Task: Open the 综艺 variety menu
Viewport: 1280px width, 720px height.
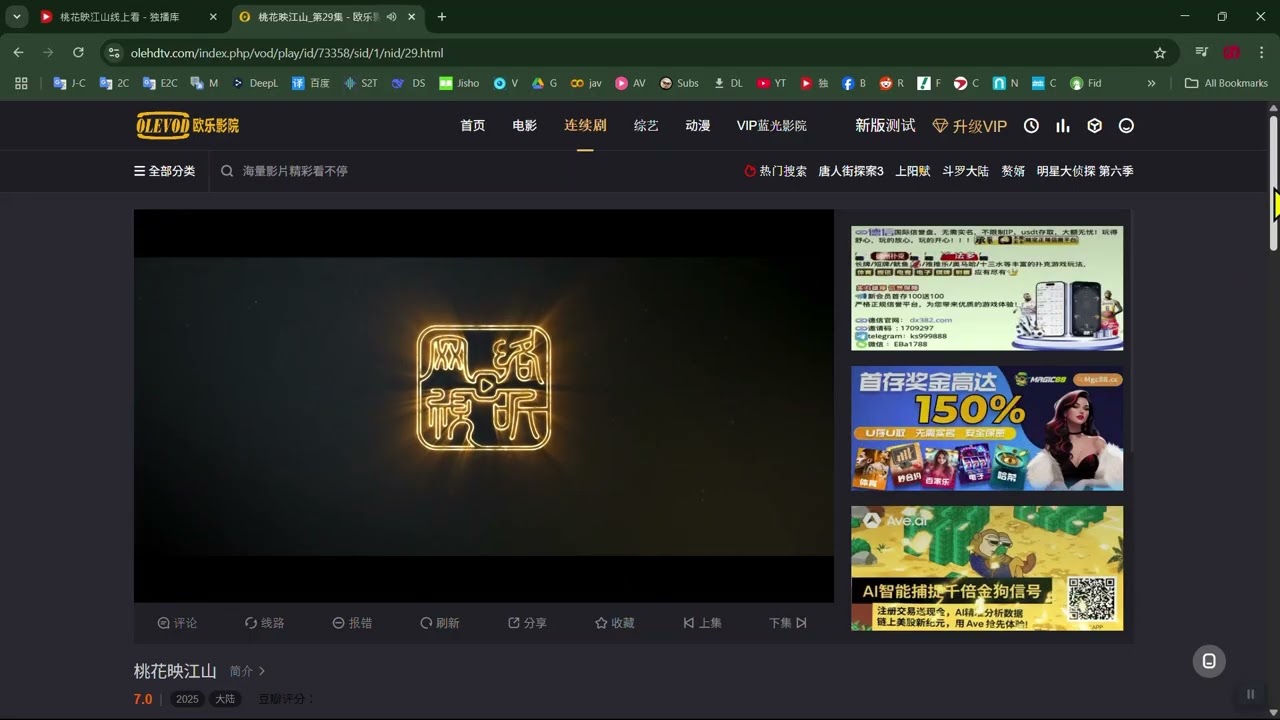Action: click(646, 126)
